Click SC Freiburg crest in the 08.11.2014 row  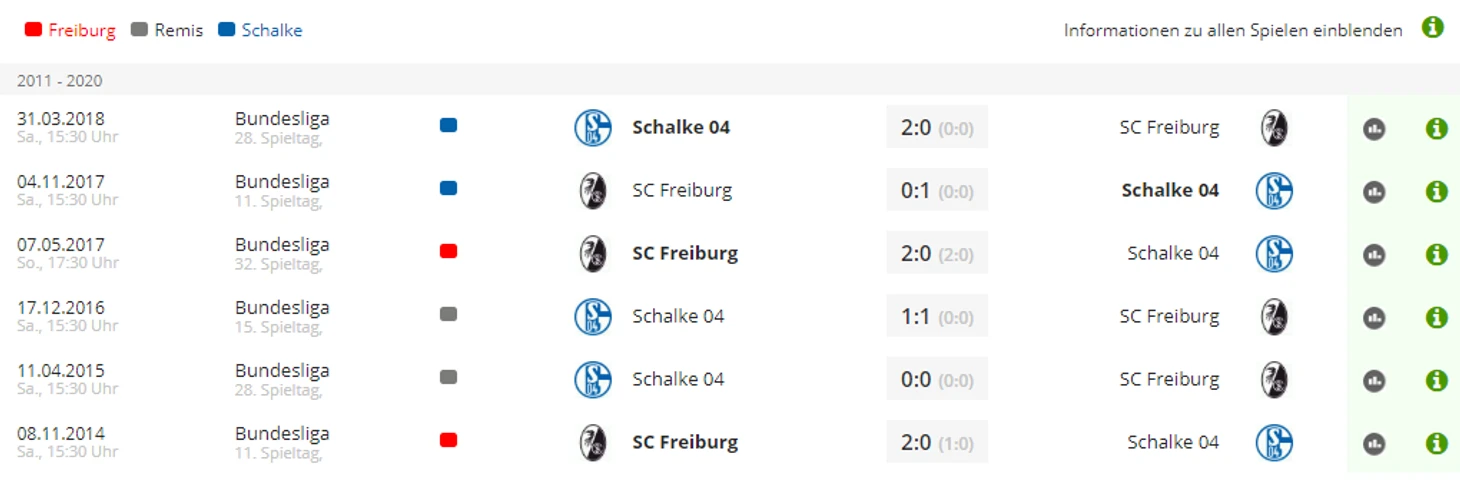coord(593,443)
